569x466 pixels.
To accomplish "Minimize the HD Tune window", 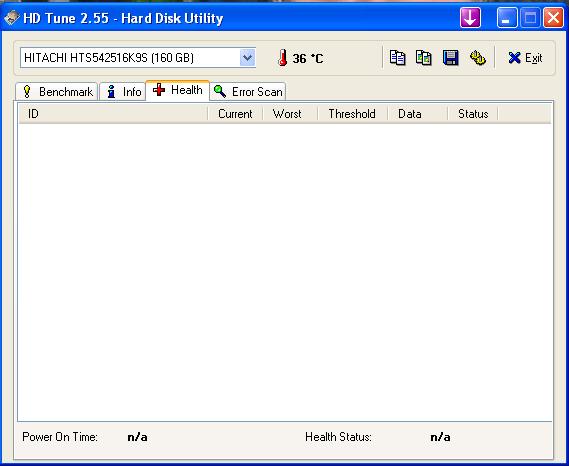I will pyautogui.click(x=507, y=18).
